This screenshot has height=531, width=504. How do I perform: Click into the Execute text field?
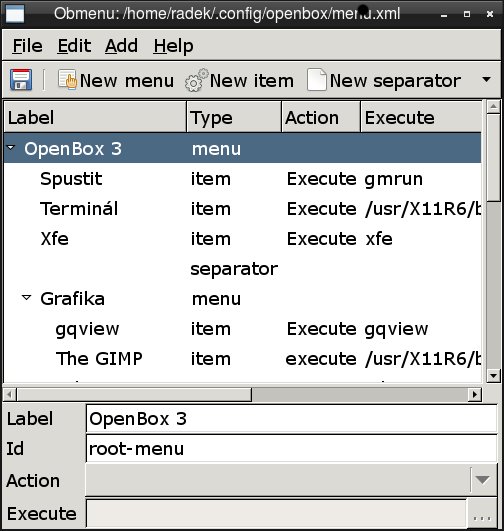[276, 514]
